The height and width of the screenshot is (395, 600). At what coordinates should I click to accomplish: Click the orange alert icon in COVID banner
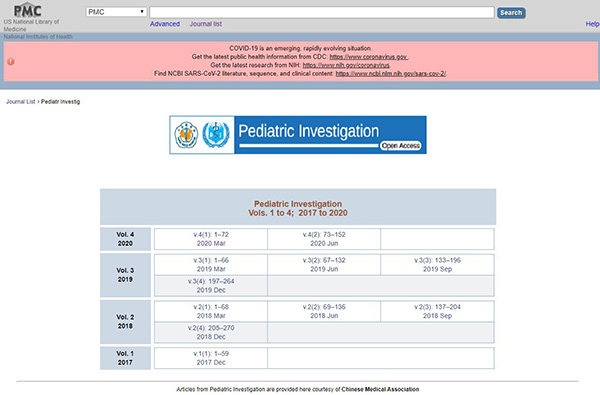pyautogui.click(x=11, y=61)
